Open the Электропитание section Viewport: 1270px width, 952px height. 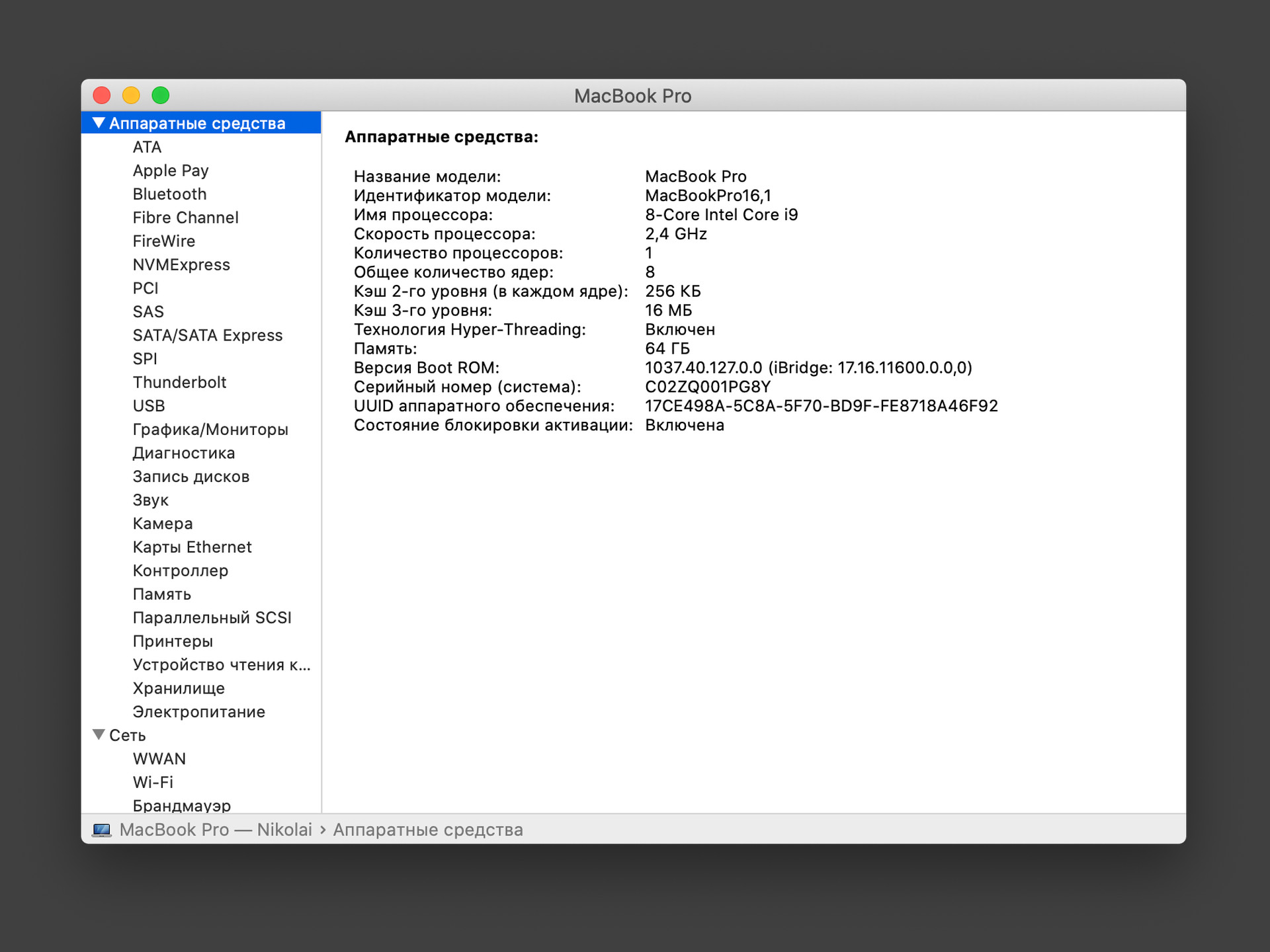click(198, 711)
